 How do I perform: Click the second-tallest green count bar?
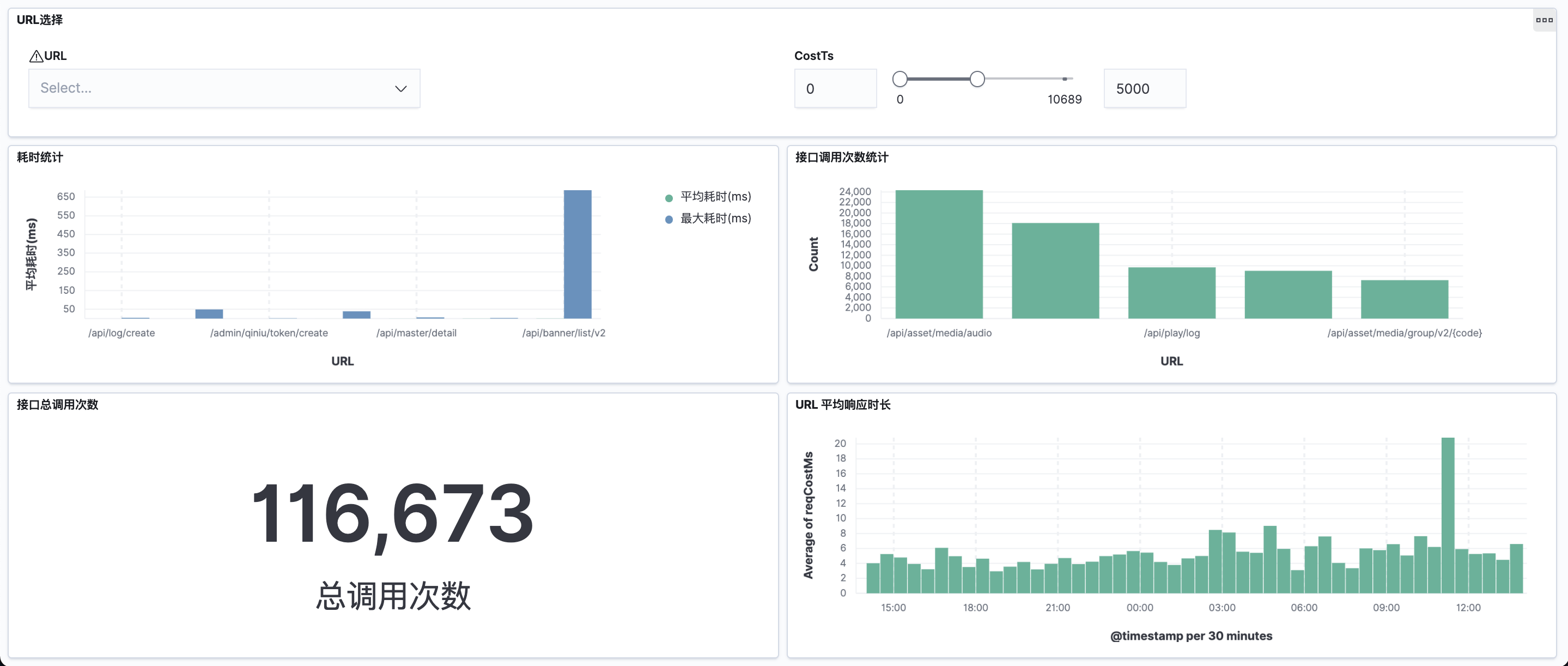click(x=1055, y=271)
